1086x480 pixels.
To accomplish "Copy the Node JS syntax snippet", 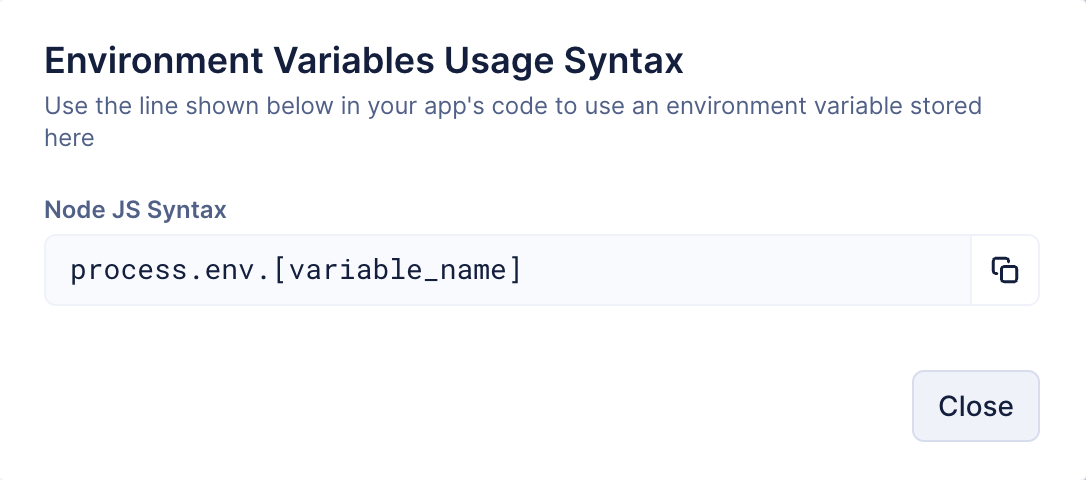I will coord(1005,270).
